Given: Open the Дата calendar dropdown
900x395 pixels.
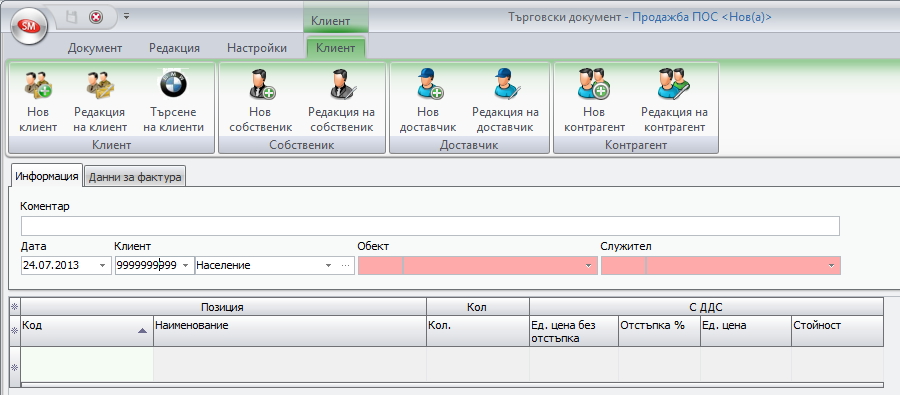Looking at the screenshot, I should click(102, 266).
